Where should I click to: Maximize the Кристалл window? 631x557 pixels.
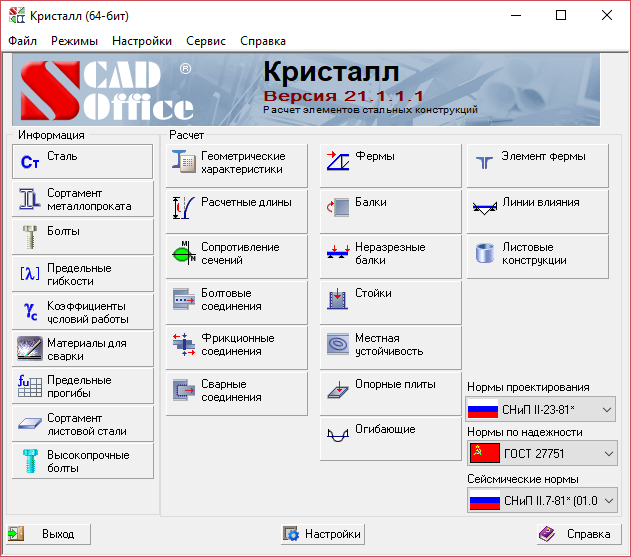561,16
